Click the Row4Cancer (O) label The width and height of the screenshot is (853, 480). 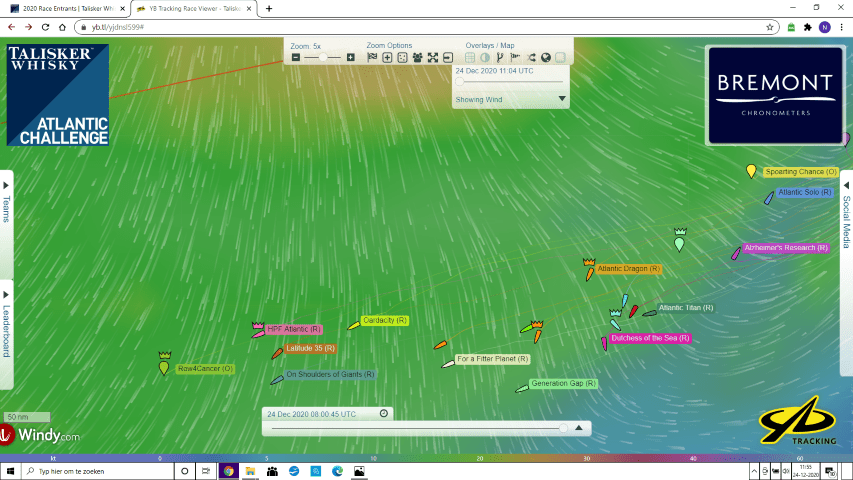(x=205, y=368)
